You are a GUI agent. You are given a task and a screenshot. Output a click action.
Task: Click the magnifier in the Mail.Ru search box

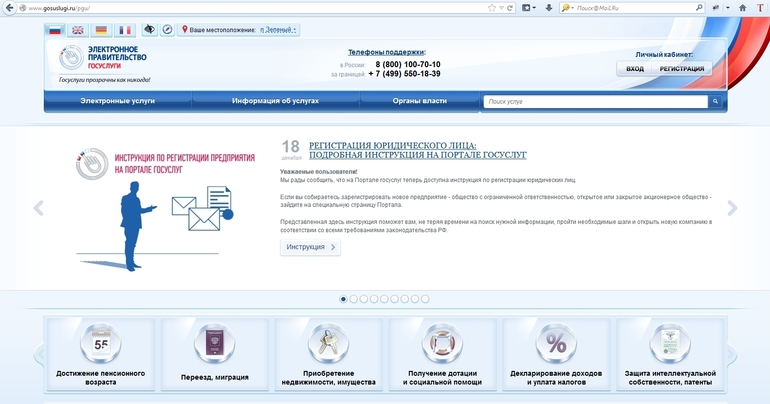point(699,8)
